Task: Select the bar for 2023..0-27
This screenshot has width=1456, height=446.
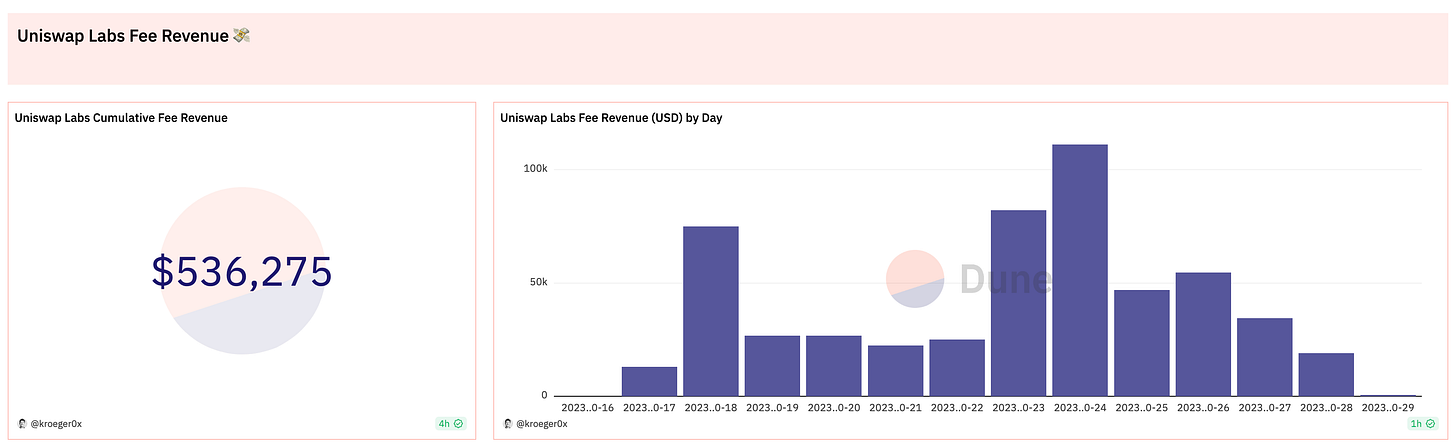Action: coord(1265,358)
